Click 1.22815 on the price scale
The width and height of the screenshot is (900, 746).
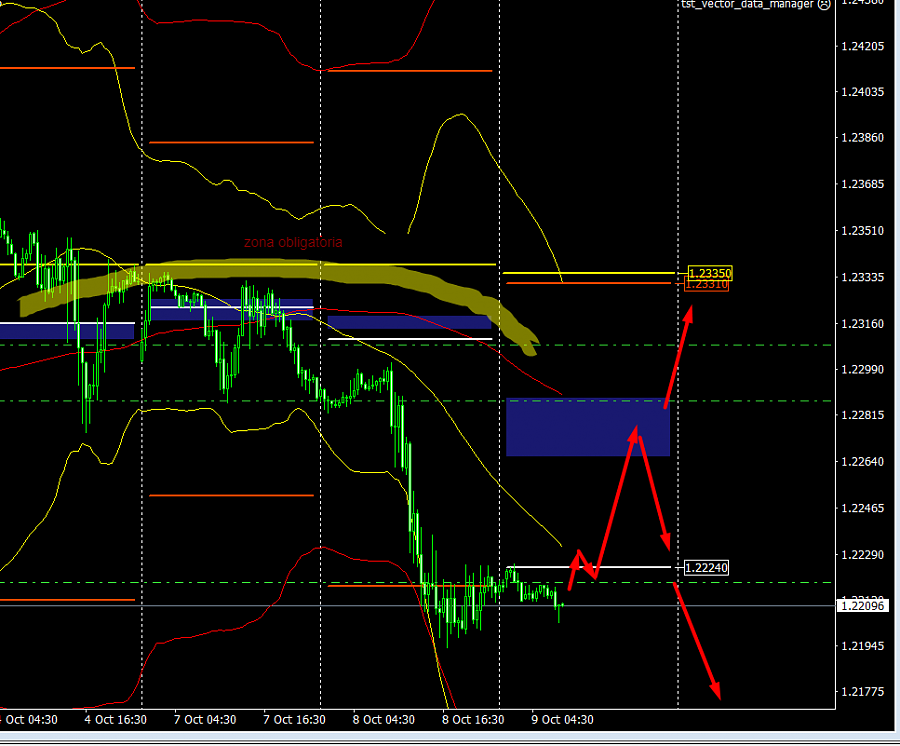coord(864,415)
